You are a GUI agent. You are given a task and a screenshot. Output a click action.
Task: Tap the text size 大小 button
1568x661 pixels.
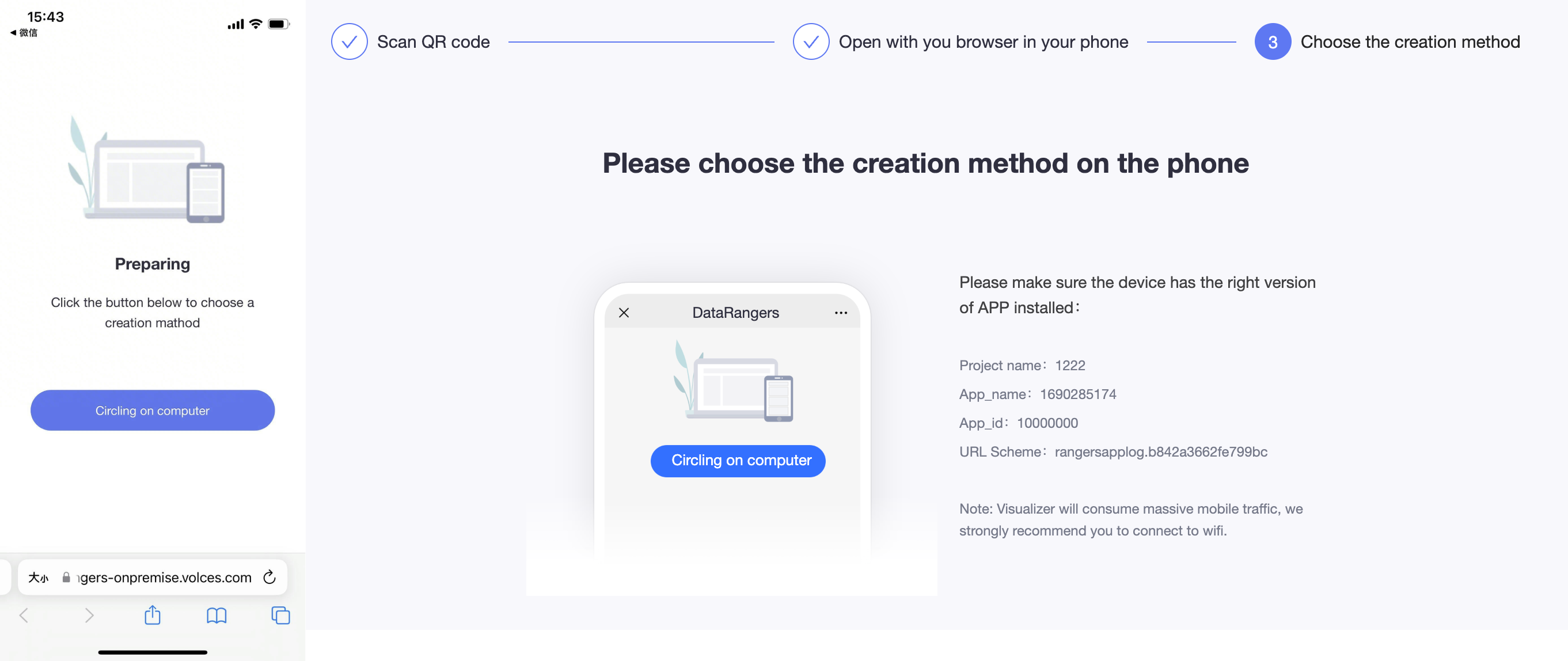point(39,577)
